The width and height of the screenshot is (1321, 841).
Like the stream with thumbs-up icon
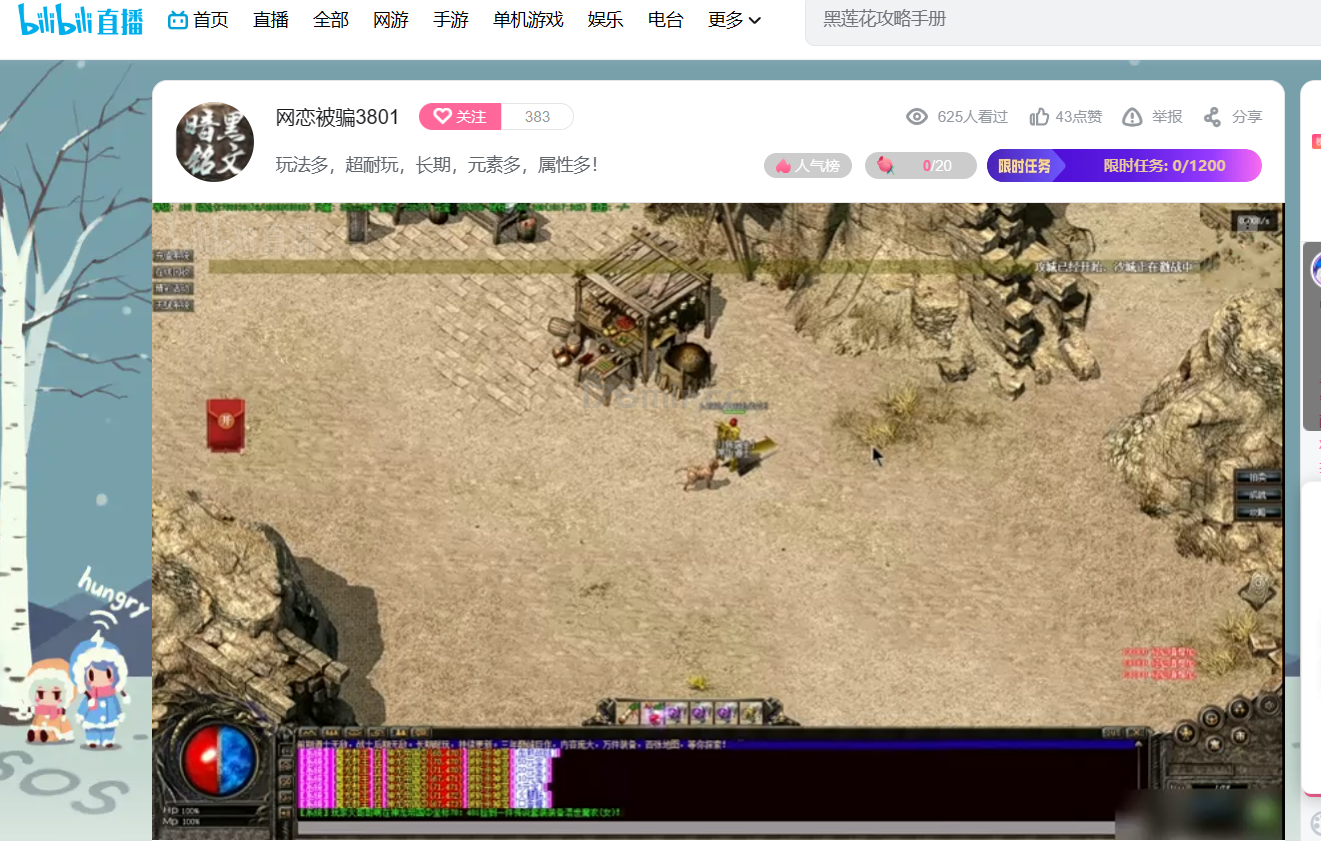coord(1039,117)
